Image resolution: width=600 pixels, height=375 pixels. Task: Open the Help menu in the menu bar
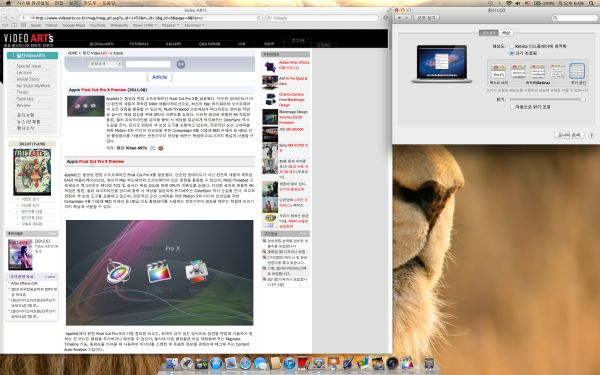(x=109, y=3)
